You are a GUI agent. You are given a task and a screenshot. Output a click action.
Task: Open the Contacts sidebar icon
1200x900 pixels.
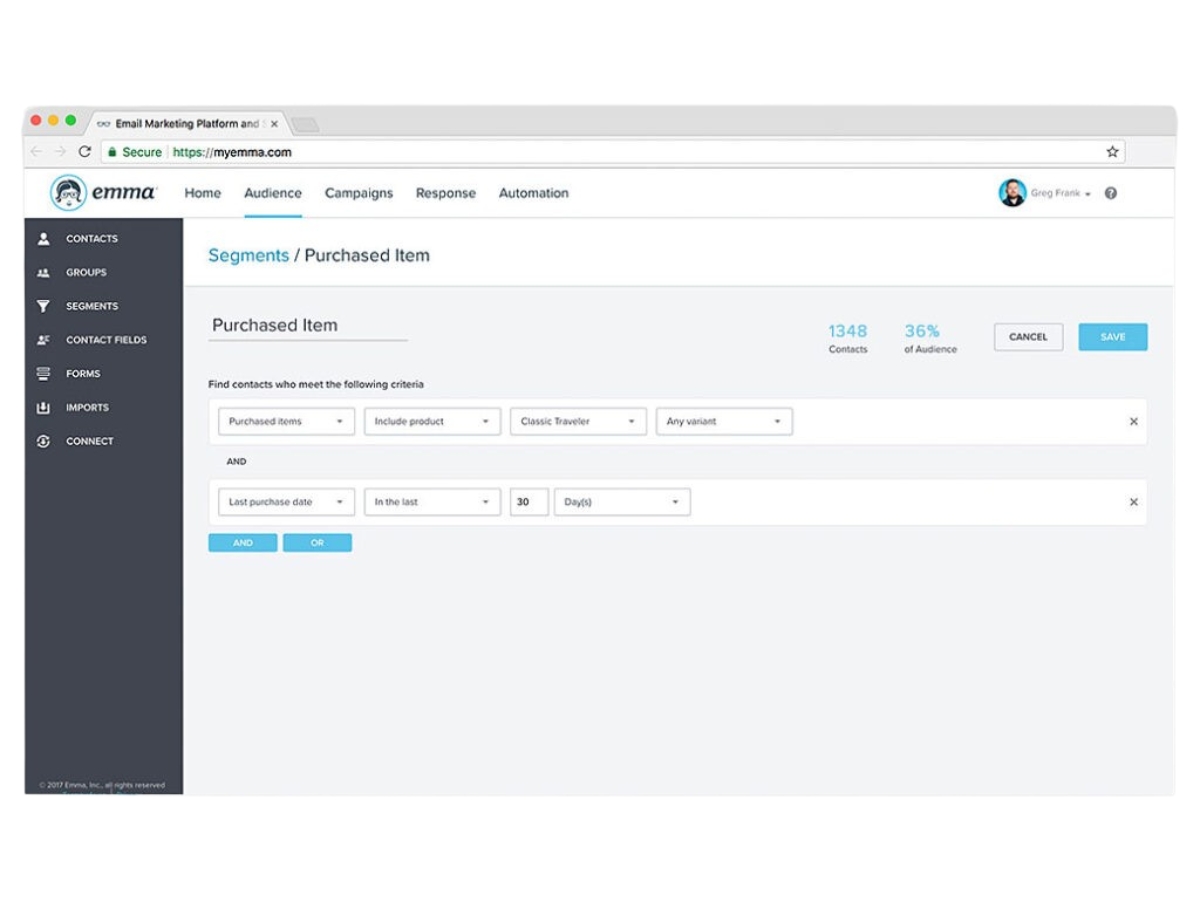(43, 239)
